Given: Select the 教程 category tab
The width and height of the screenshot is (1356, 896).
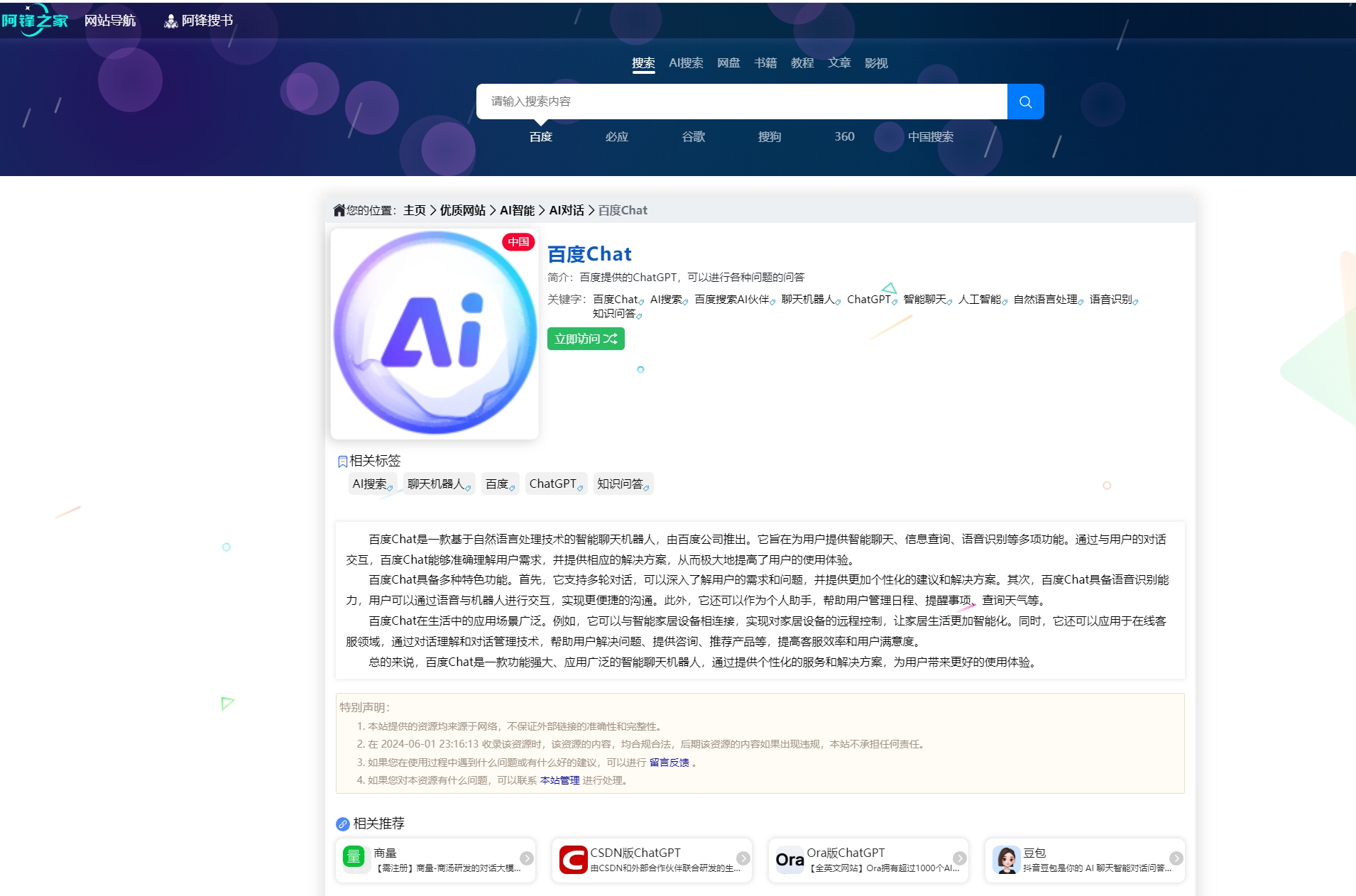Looking at the screenshot, I should coord(802,63).
